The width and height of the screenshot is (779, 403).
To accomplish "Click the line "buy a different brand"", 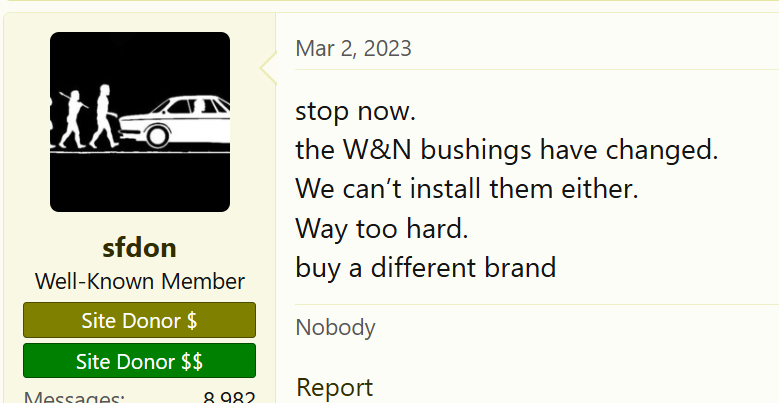I will (x=426, y=267).
